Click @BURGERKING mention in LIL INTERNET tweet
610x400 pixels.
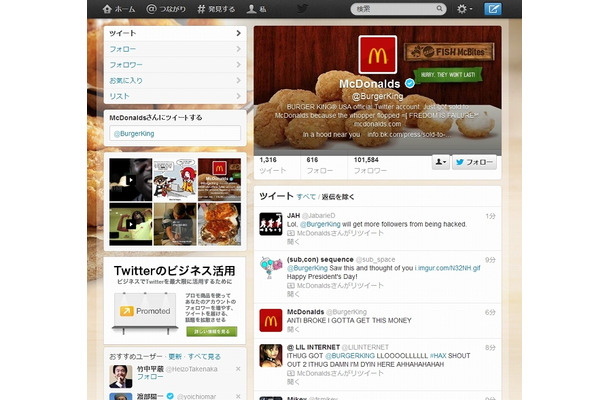click(350, 356)
